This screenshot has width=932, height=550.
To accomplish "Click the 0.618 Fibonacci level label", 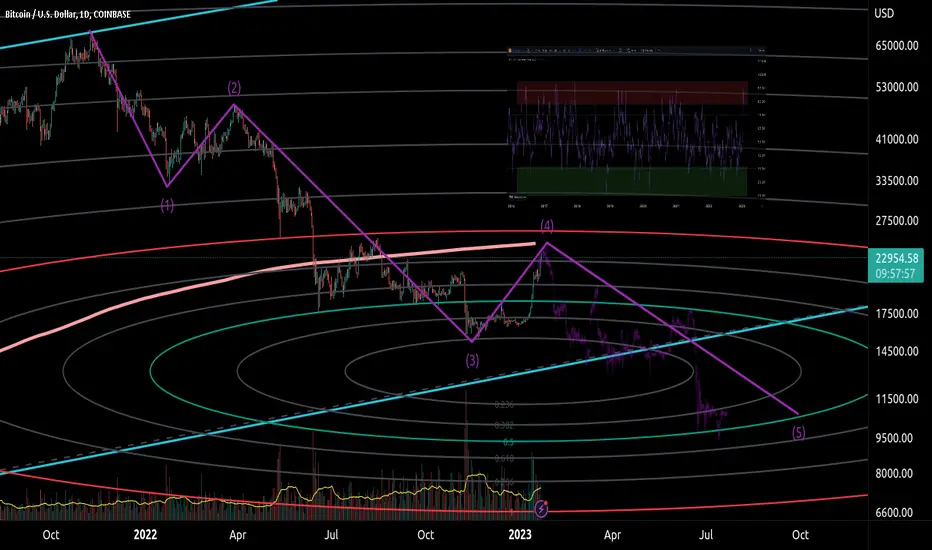I will (504, 458).
